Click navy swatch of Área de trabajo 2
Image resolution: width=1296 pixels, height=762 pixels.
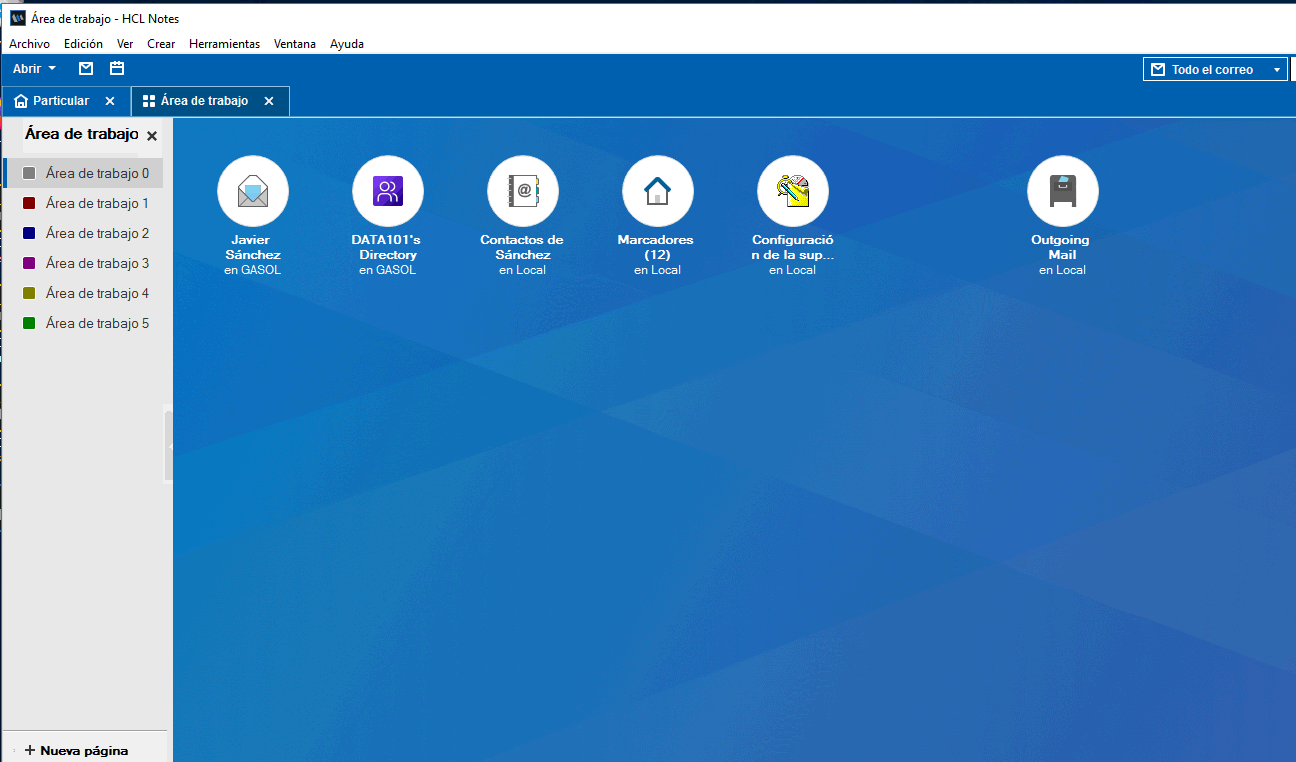coord(29,233)
